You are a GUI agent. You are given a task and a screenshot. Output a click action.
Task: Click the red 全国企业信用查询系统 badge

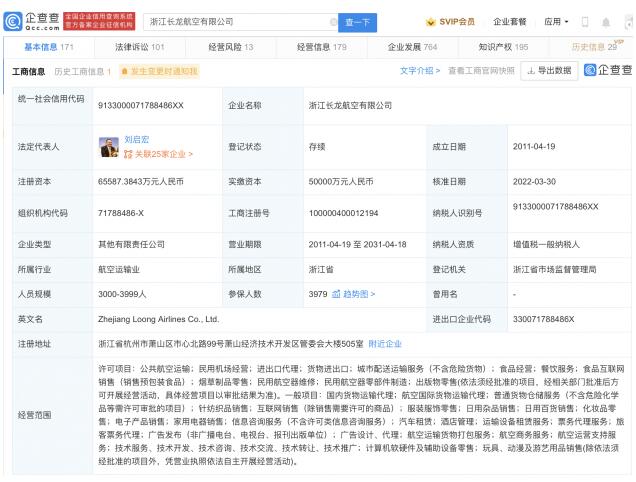(99, 21)
